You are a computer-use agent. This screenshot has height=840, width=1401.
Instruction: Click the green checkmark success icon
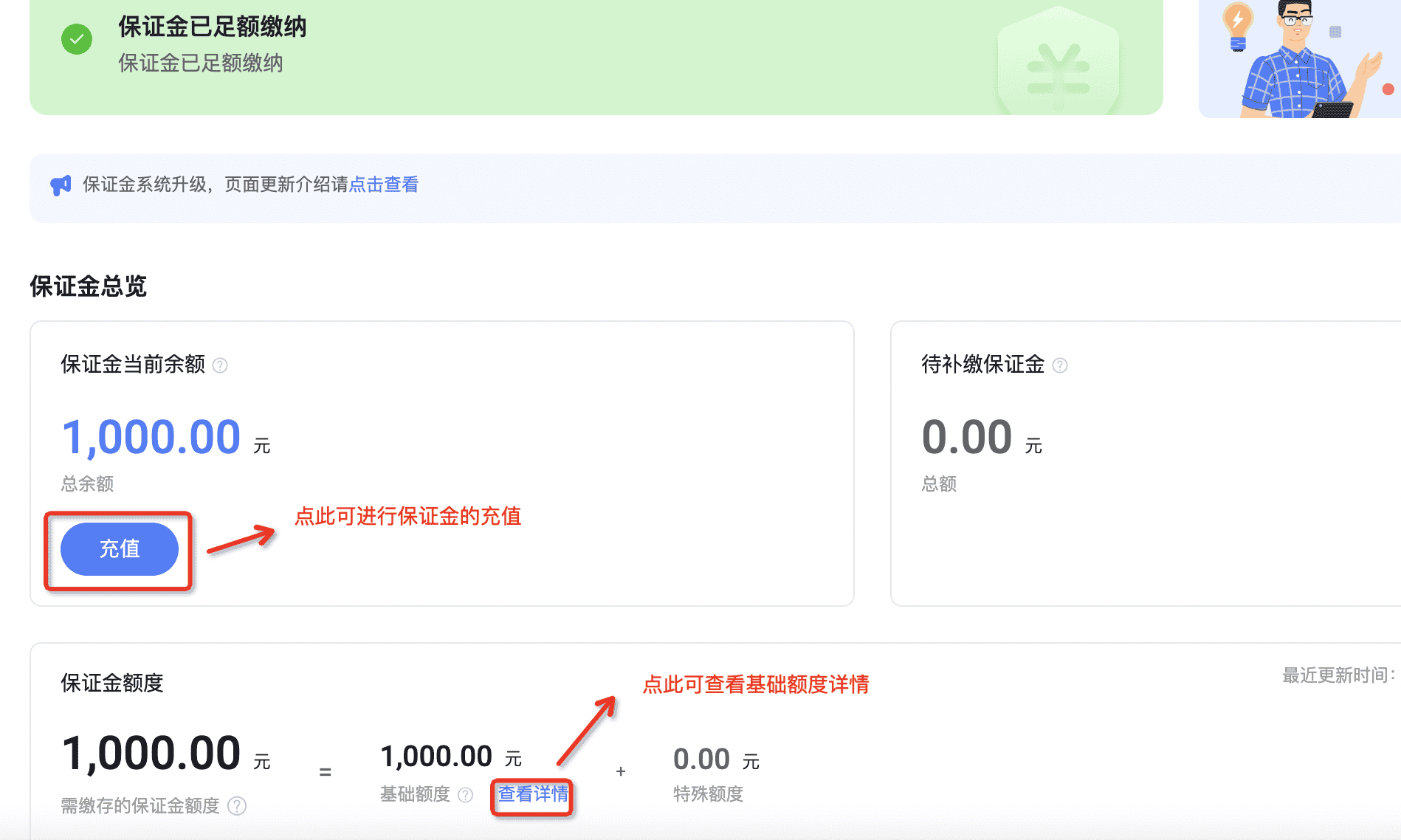[76, 39]
